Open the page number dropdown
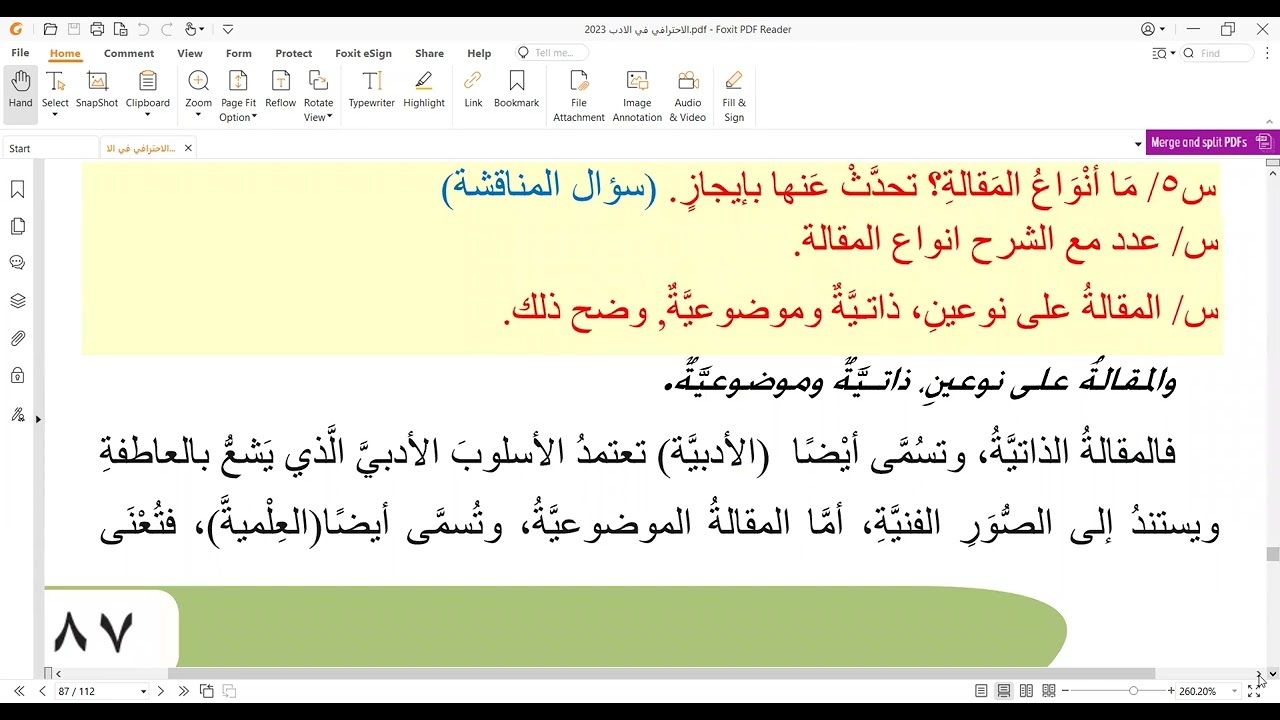 (x=143, y=691)
